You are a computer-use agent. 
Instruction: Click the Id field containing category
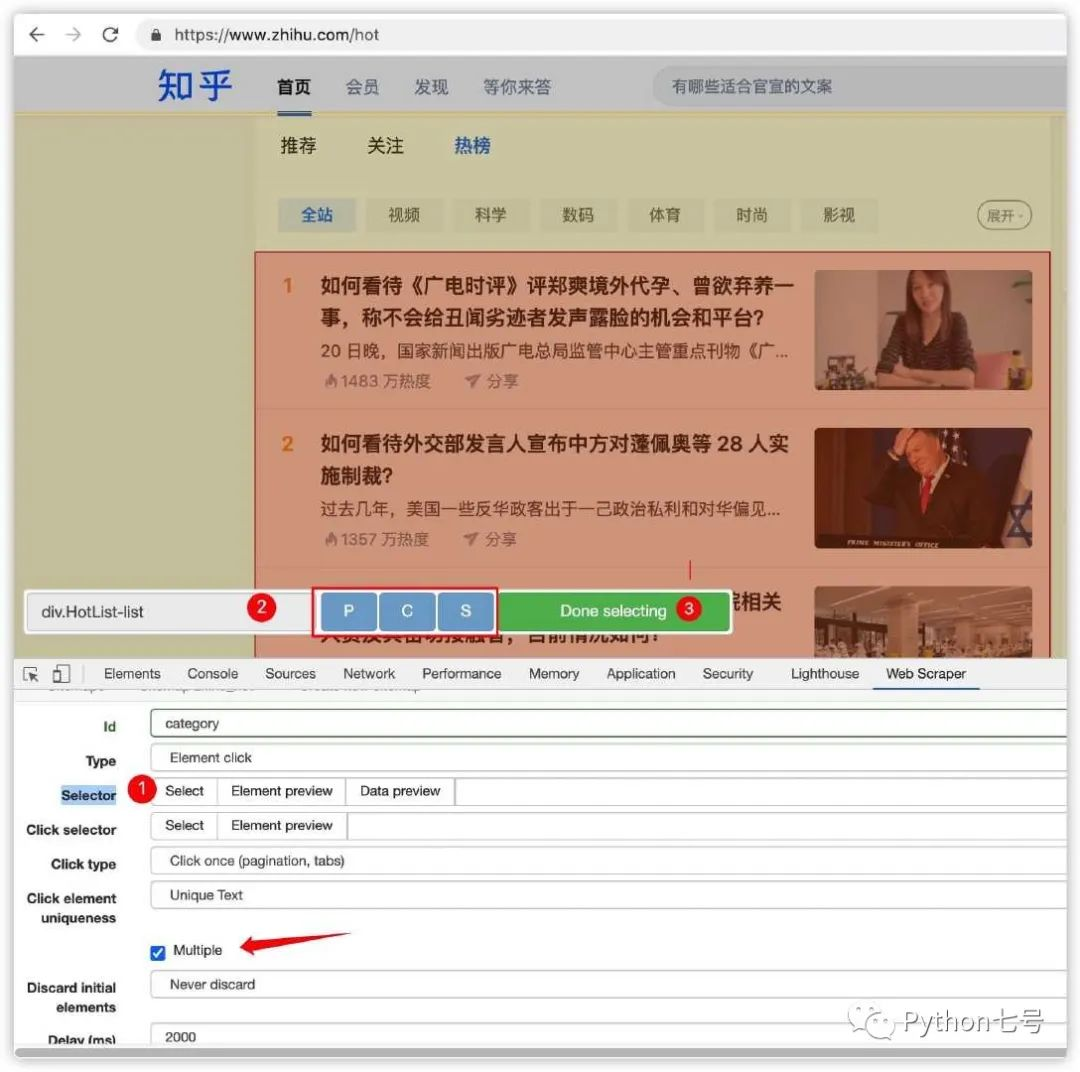click(x=608, y=723)
